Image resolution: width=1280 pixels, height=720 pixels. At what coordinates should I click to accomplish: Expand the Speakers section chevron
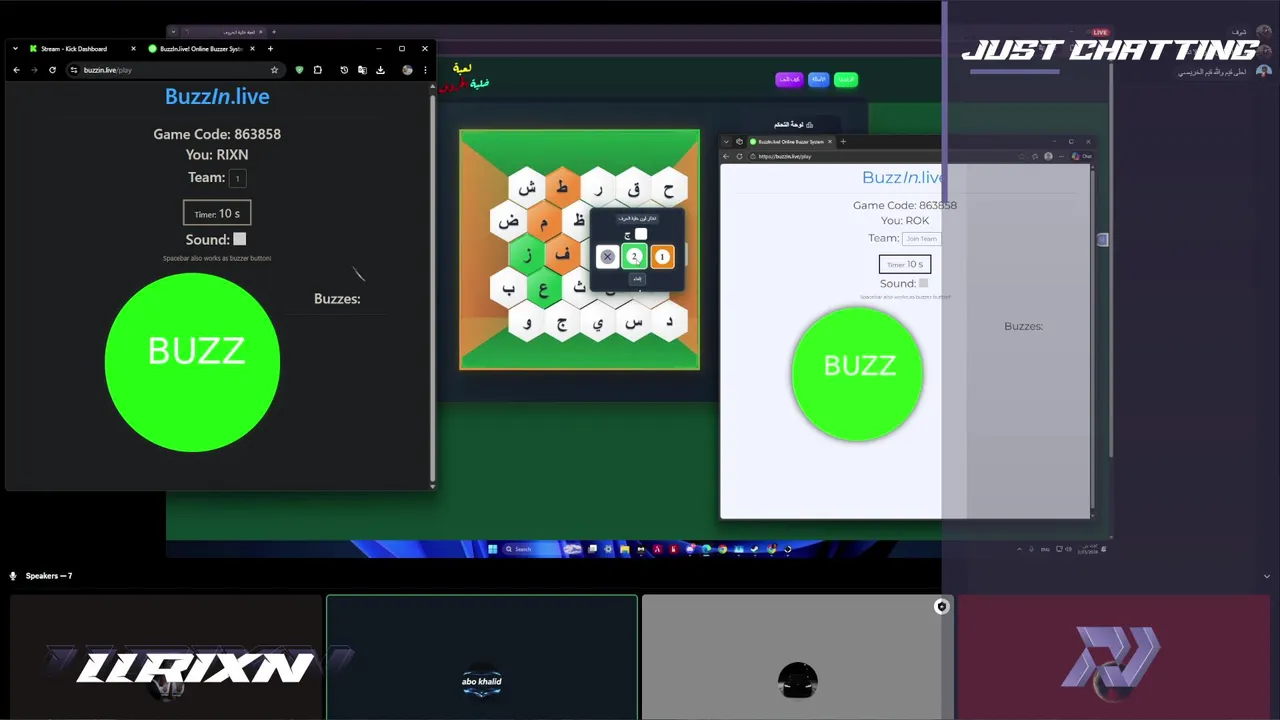tap(1267, 576)
